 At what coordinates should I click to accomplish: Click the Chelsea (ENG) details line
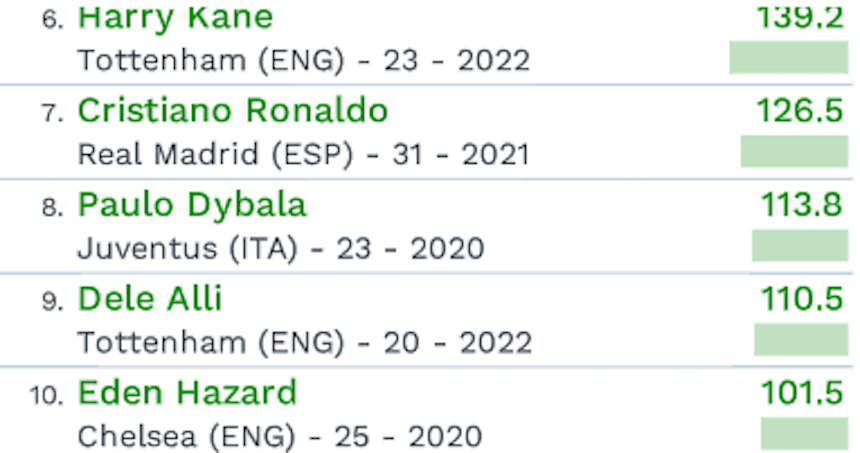pos(280,437)
